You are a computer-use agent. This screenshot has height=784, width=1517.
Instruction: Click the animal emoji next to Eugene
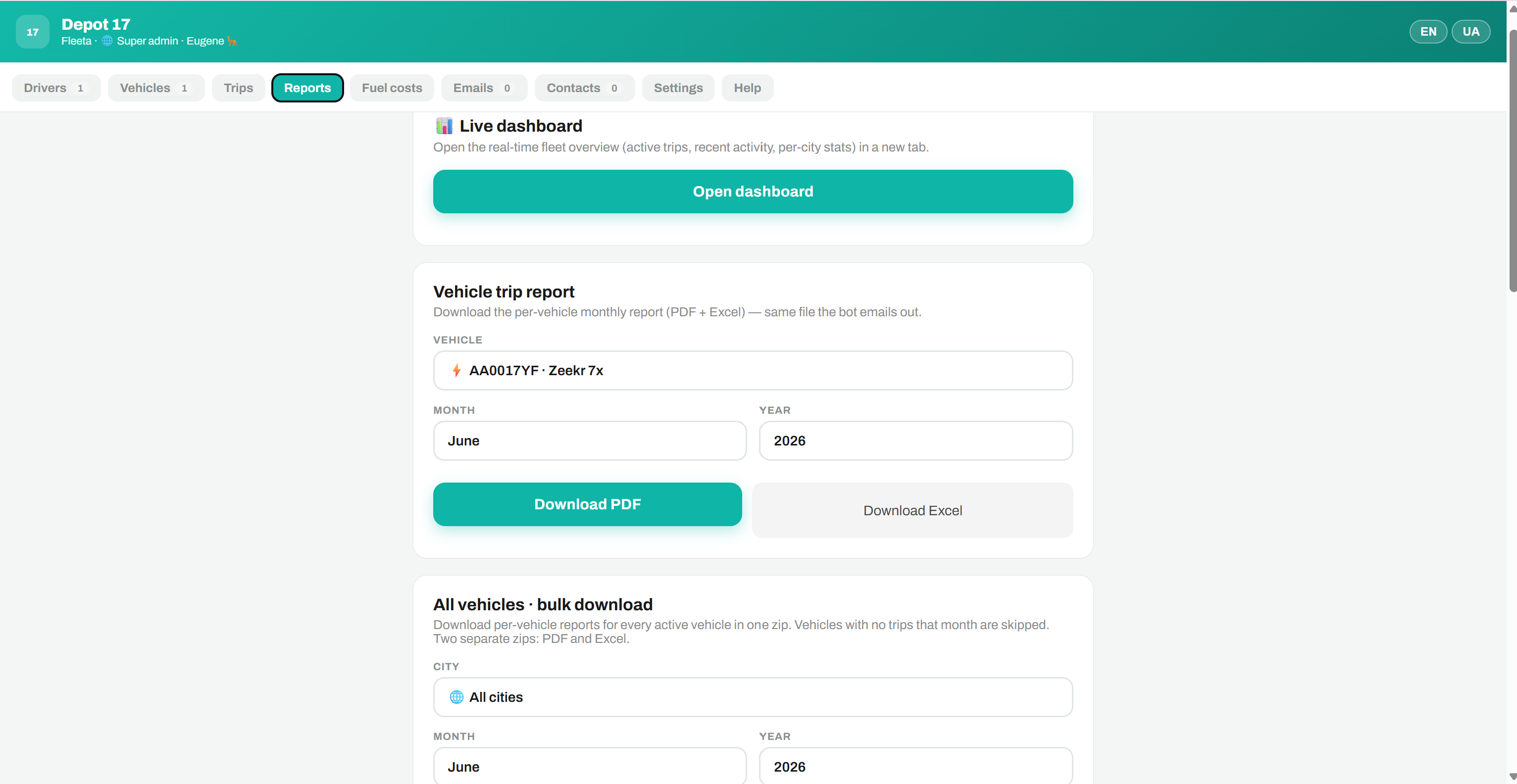[x=232, y=41]
